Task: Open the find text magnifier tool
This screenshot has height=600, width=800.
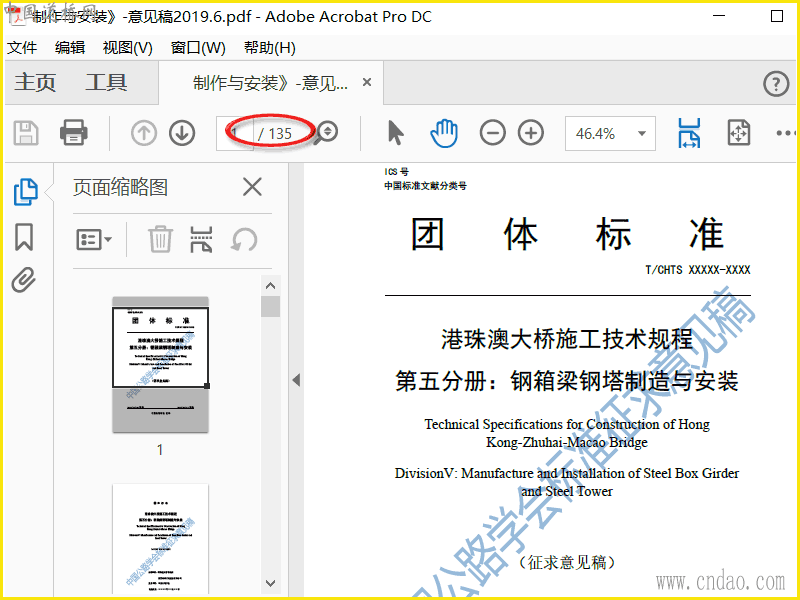Action: pos(327,133)
